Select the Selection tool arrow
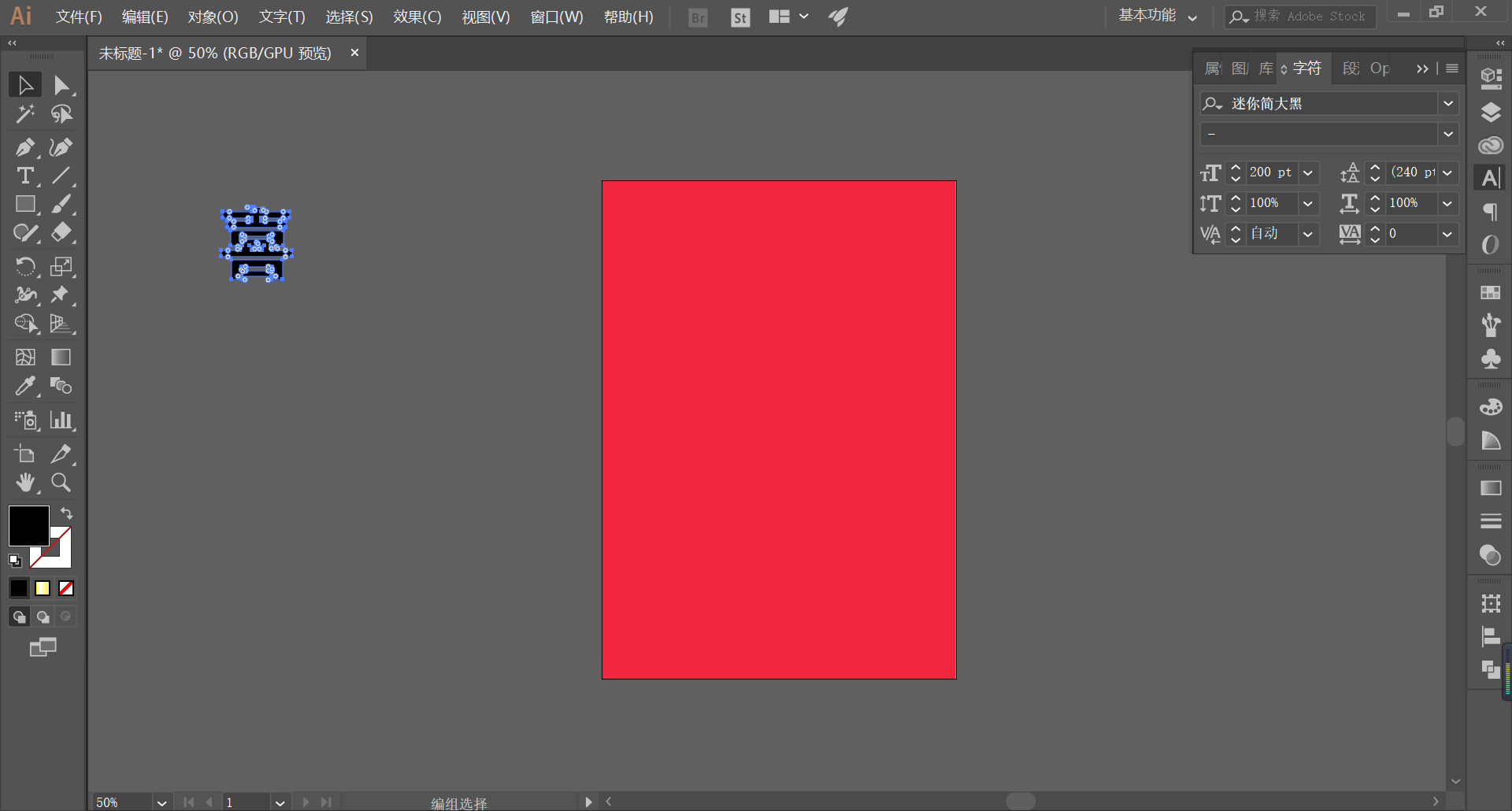 [25, 85]
